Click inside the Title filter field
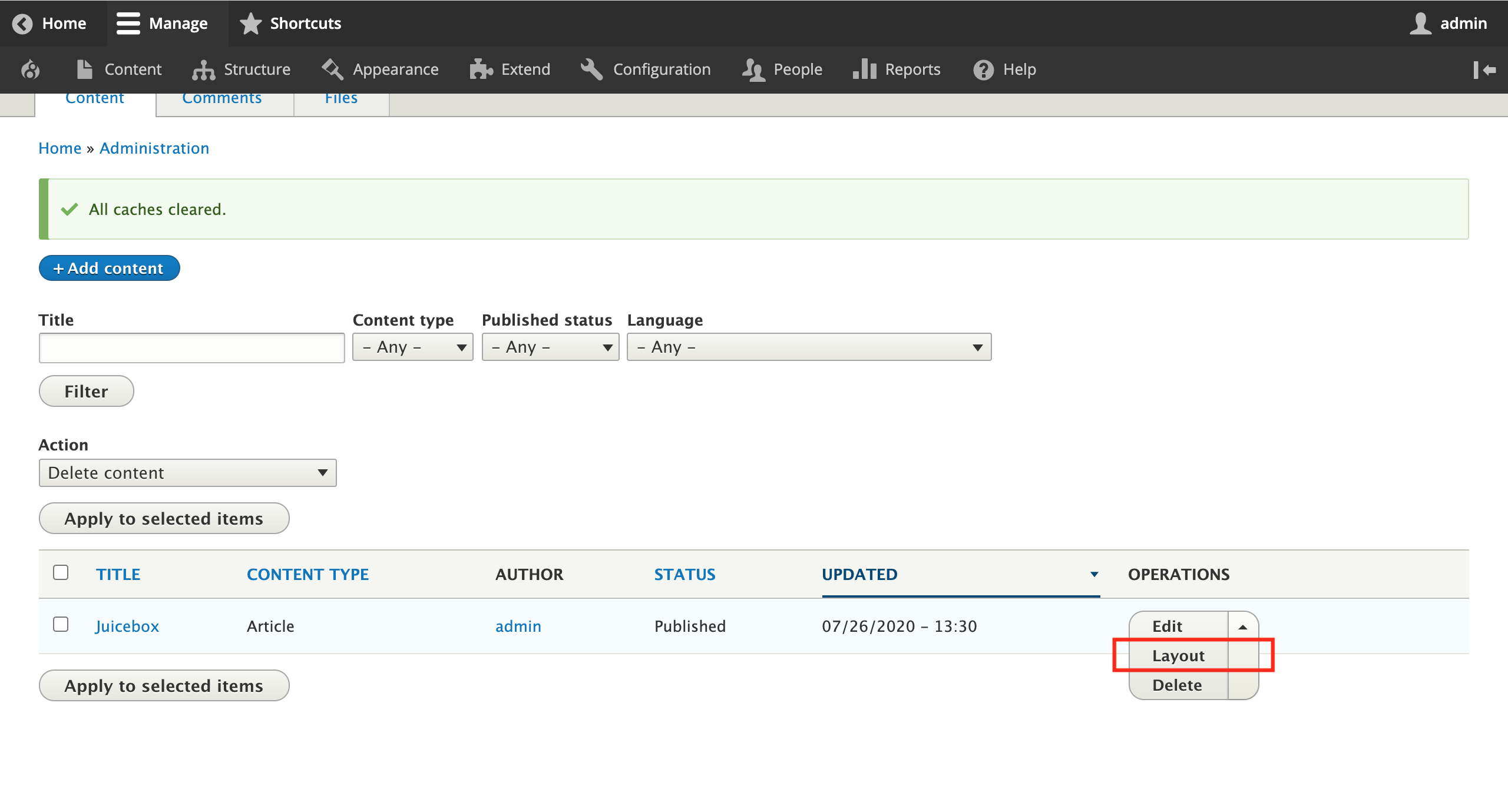Viewport: 1508px width, 812px height. pyautogui.click(x=191, y=347)
